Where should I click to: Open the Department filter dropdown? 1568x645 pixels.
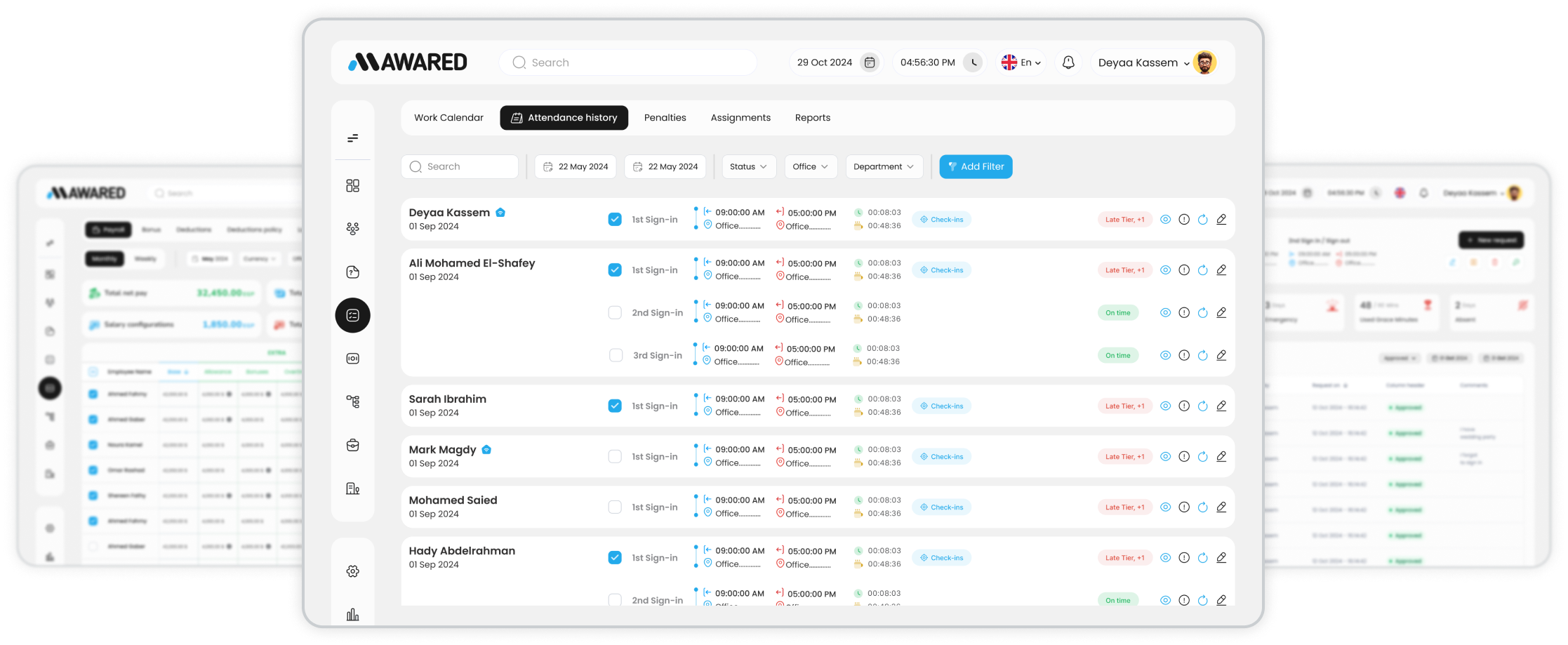[883, 167]
